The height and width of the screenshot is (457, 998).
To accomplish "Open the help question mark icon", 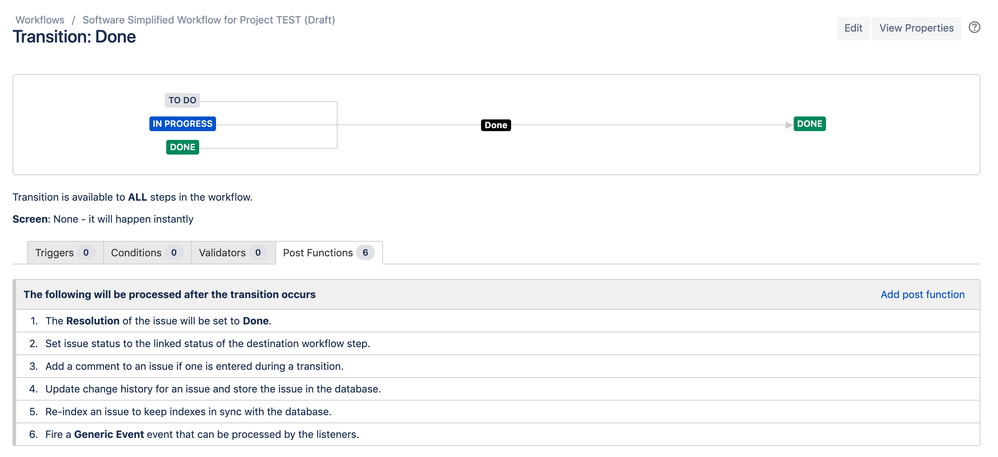I will point(974,27).
